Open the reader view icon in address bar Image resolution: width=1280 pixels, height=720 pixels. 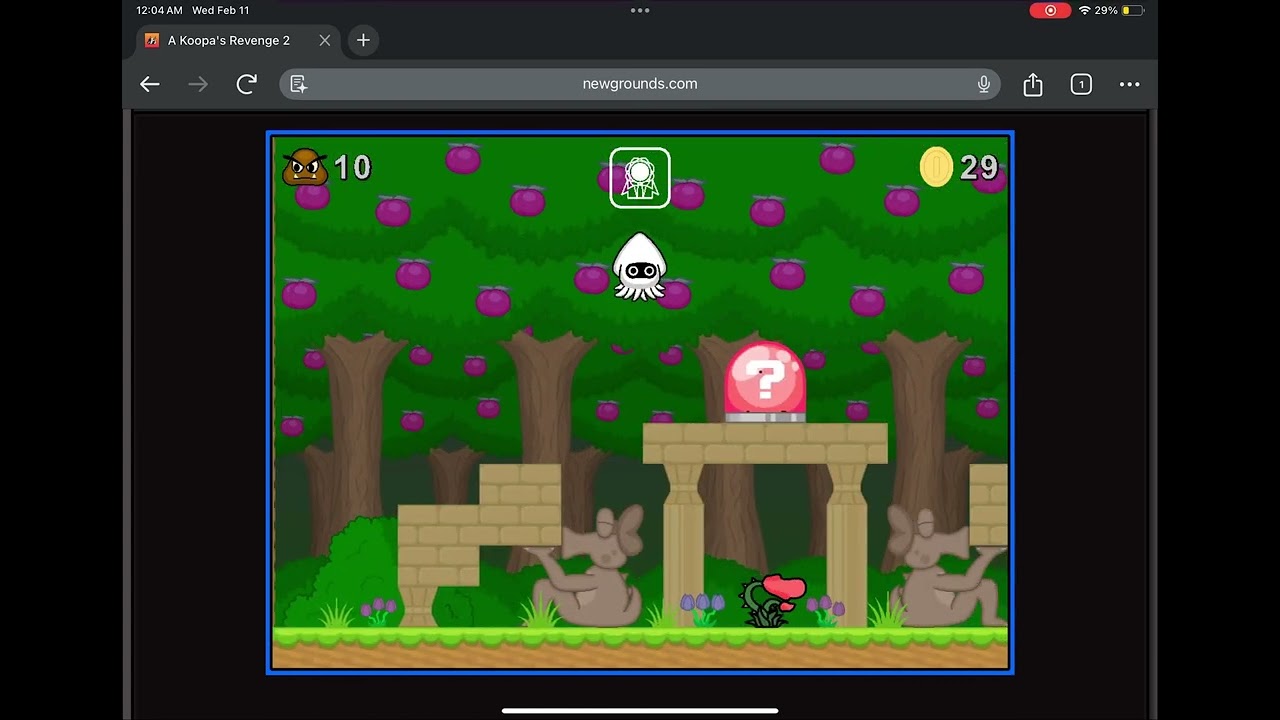click(x=298, y=84)
